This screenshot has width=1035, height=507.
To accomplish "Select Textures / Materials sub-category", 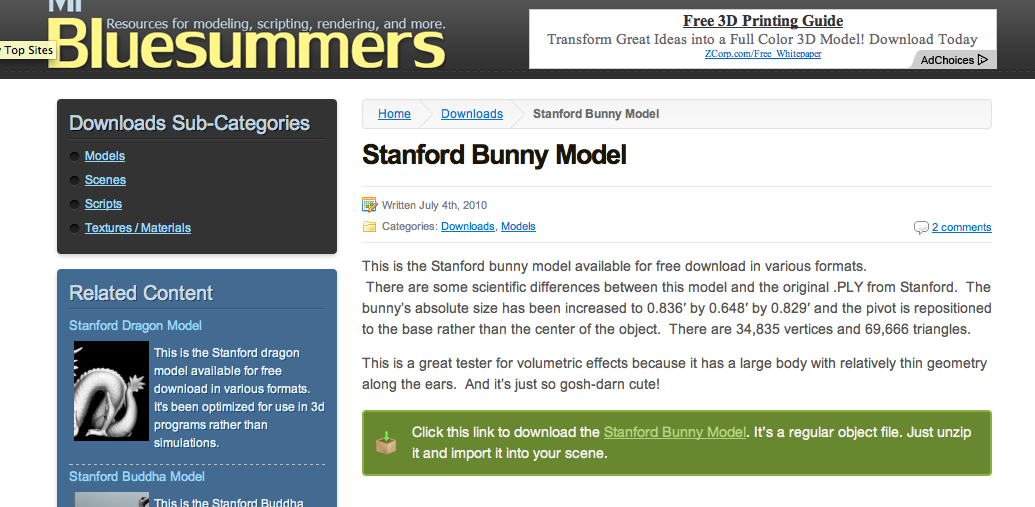I will tap(138, 228).
